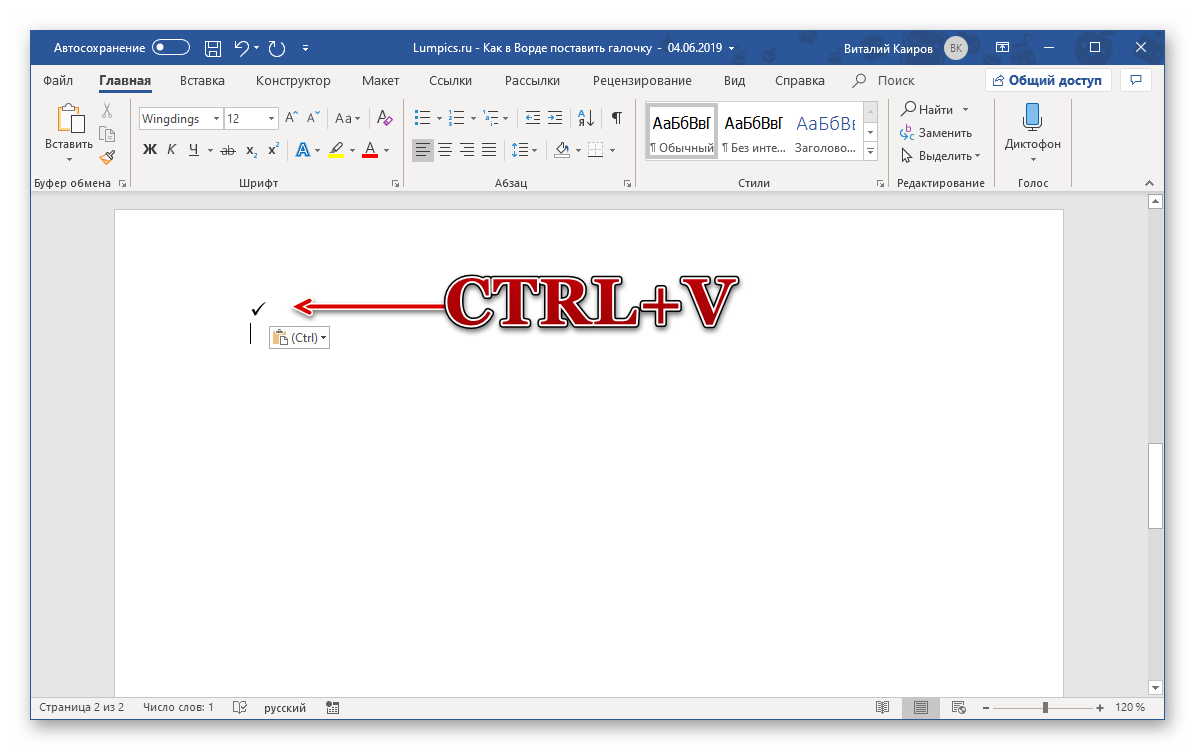The height and width of the screenshot is (750, 1195).
Task: Increase font size with the larger A
Action: tap(291, 118)
